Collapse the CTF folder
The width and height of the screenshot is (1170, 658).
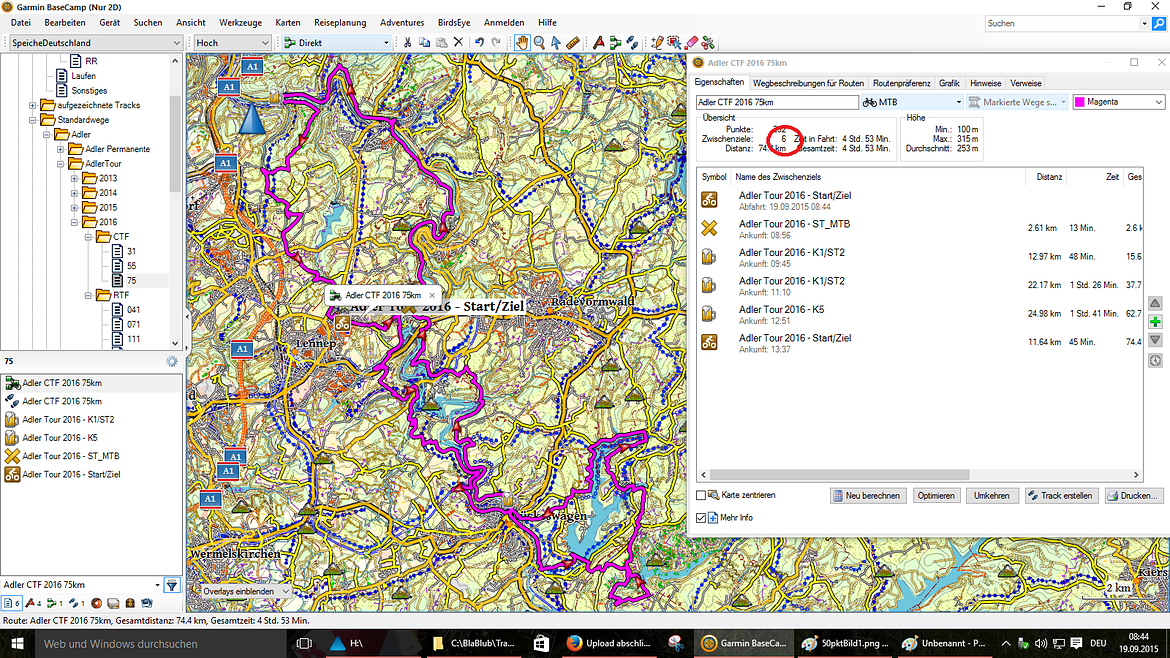tap(88, 236)
